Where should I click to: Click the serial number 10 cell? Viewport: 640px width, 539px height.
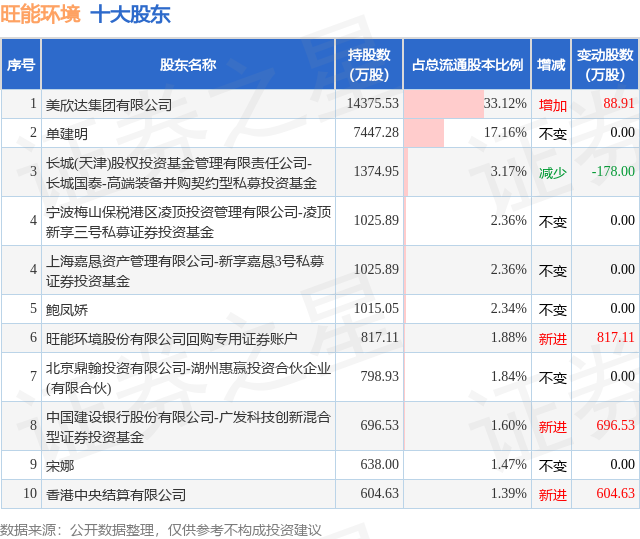point(21,494)
